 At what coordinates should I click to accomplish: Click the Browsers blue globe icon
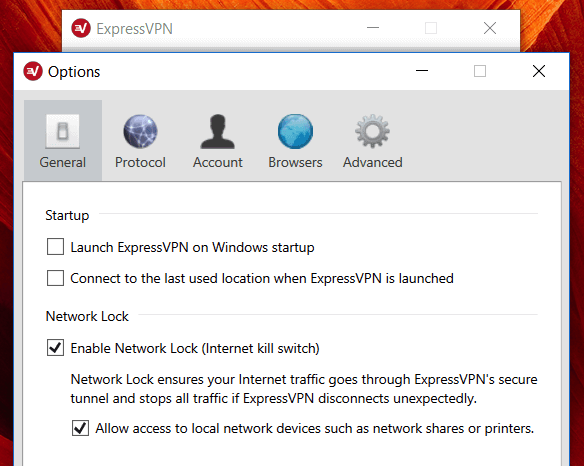pos(295,131)
